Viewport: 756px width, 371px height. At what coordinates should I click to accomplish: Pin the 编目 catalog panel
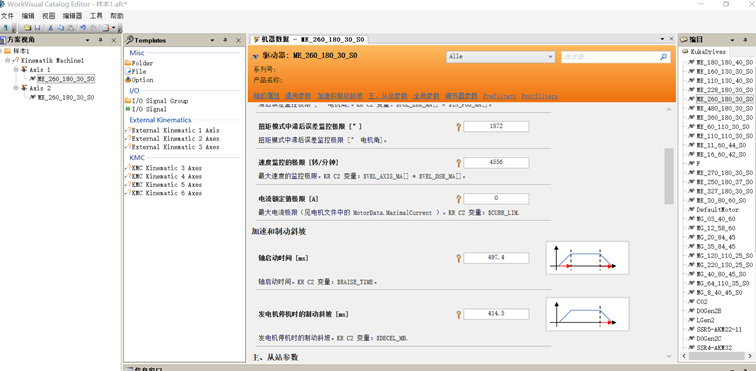[745, 40]
